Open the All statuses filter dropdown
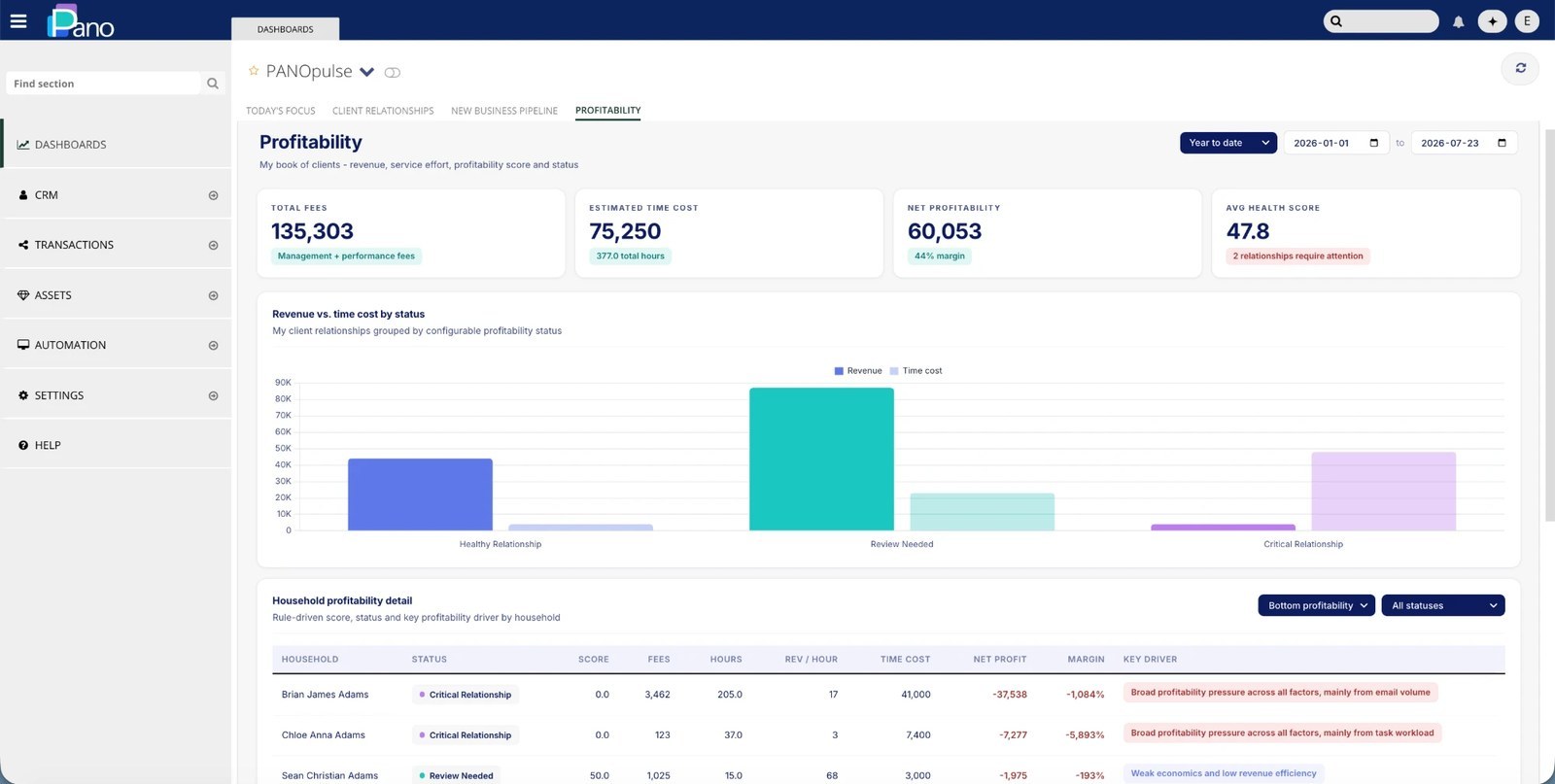 (1443, 605)
